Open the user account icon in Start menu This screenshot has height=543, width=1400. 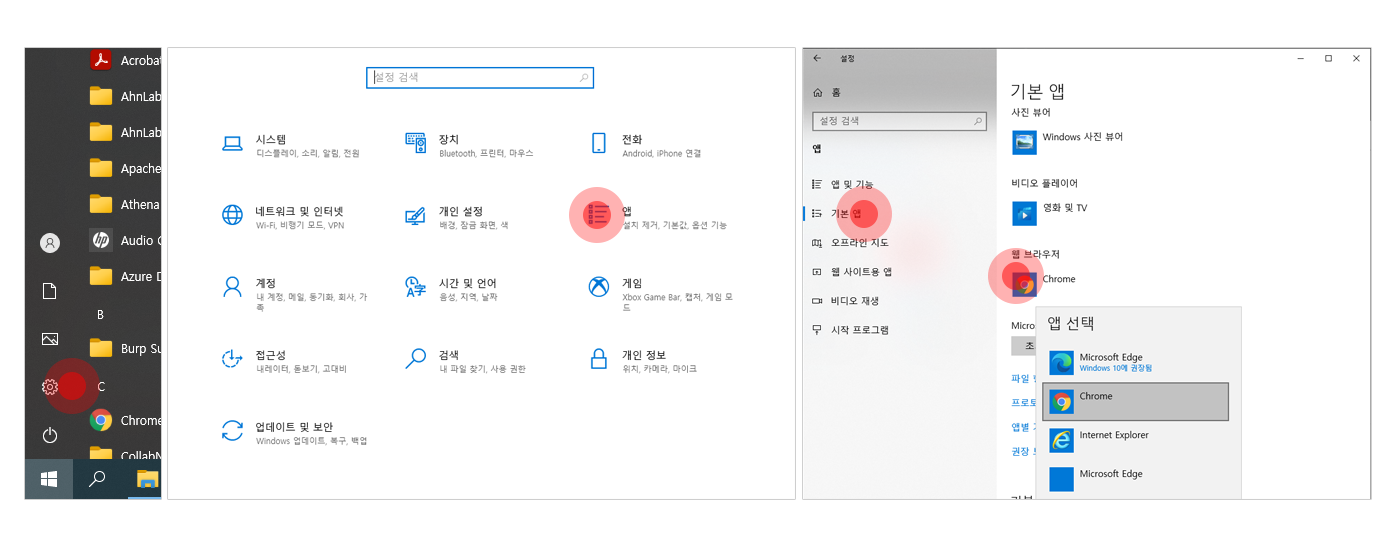pos(50,243)
